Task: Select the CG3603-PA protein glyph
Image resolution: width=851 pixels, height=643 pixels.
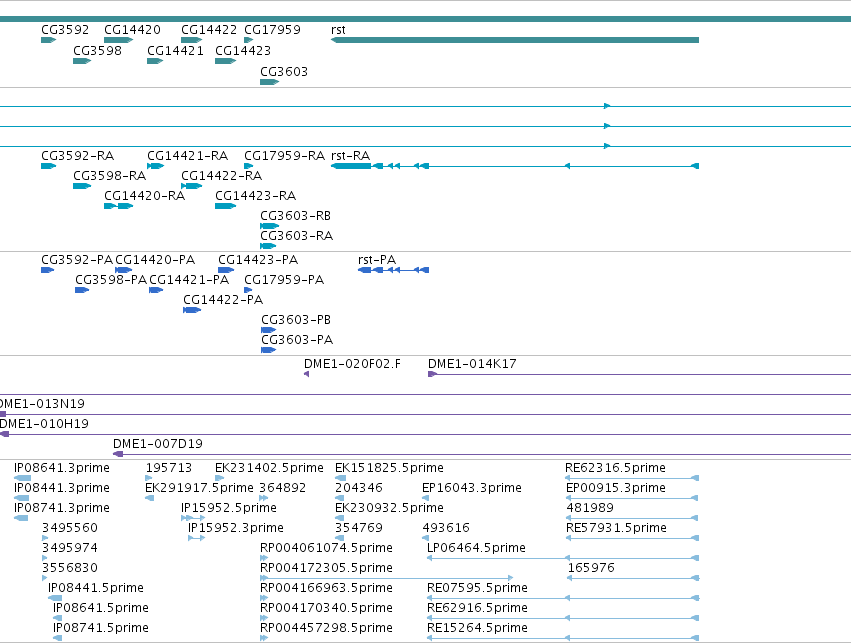Action: (x=268, y=351)
